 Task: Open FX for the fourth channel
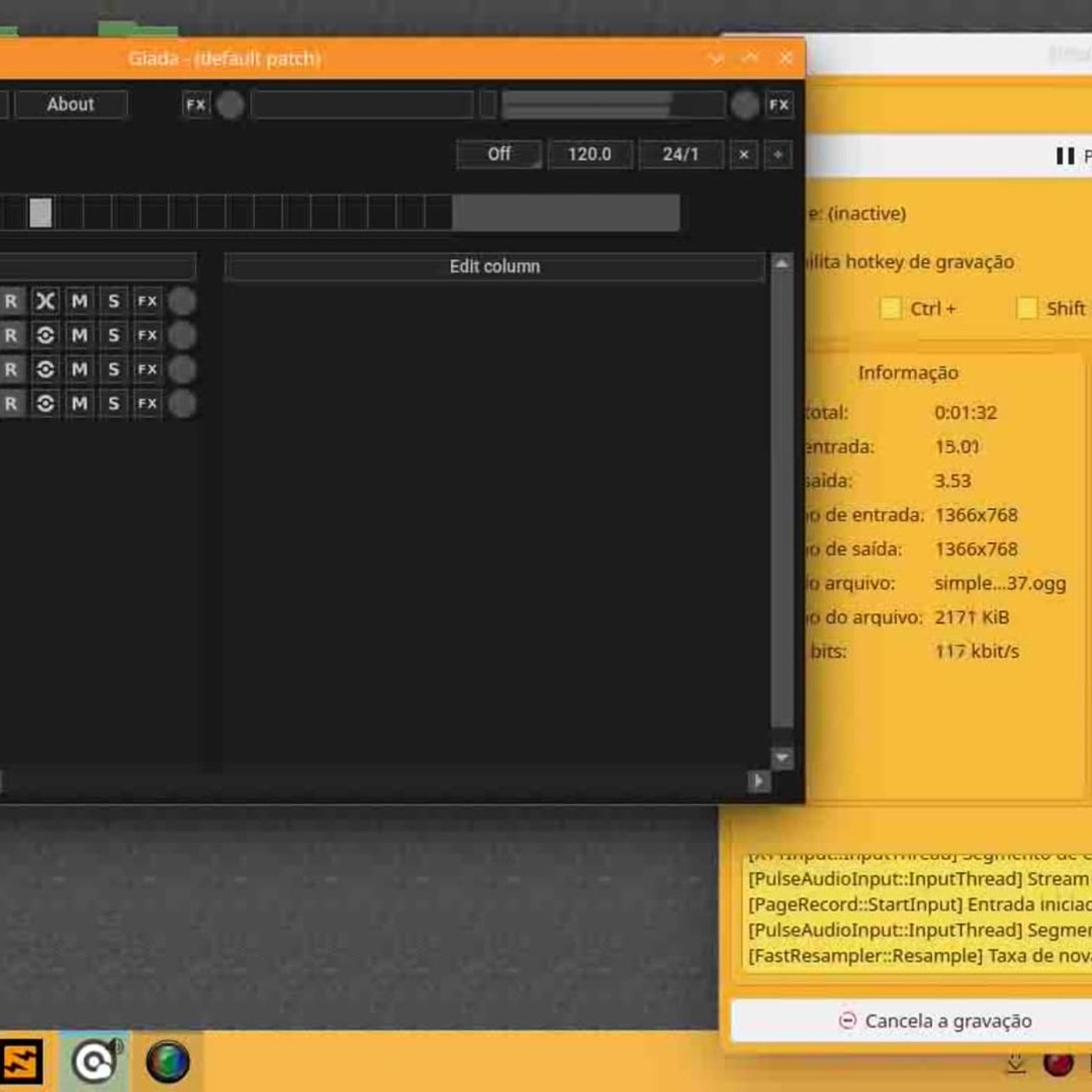coord(147,403)
